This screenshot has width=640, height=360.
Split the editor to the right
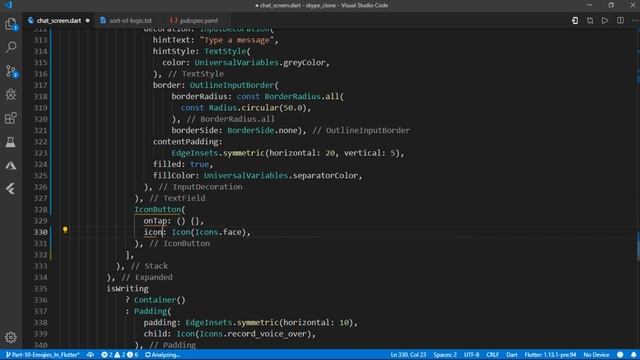point(620,20)
